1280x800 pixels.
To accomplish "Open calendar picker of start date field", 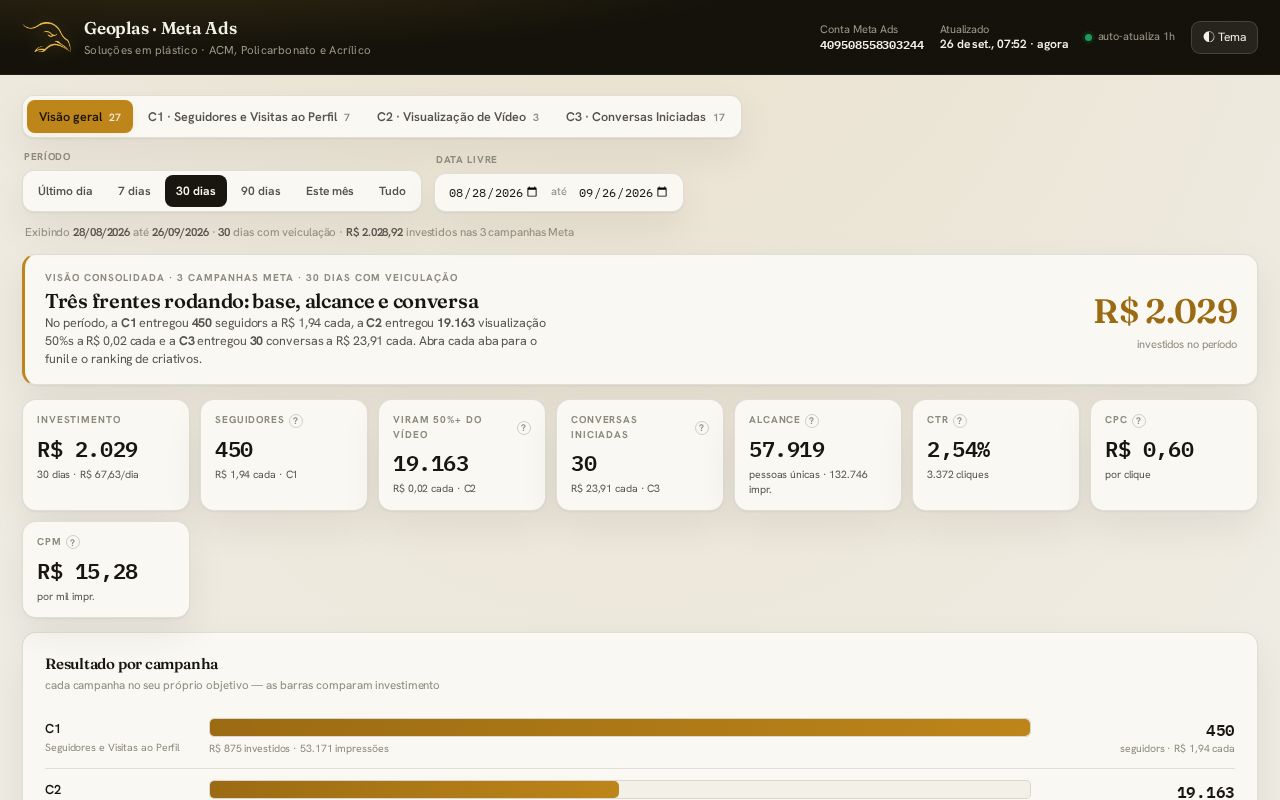I will [532, 192].
